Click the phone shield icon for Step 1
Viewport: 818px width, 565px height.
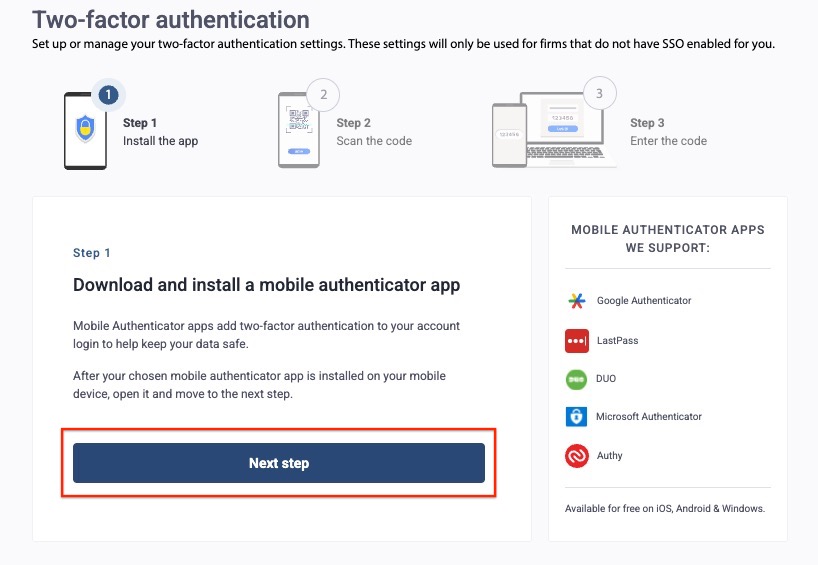[84, 131]
